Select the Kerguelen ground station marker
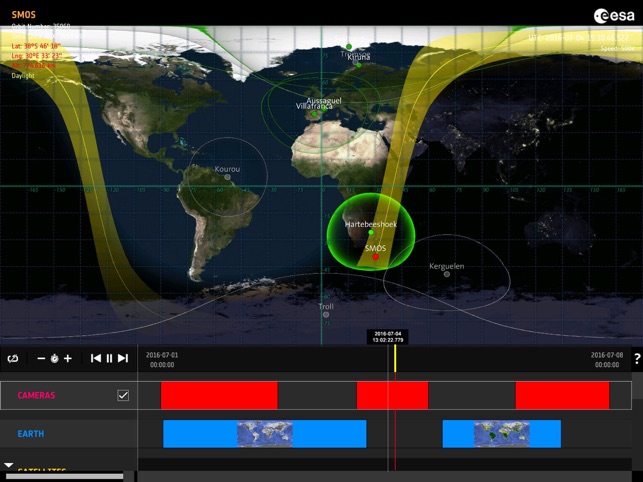The image size is (643, 482). [447, 274]
